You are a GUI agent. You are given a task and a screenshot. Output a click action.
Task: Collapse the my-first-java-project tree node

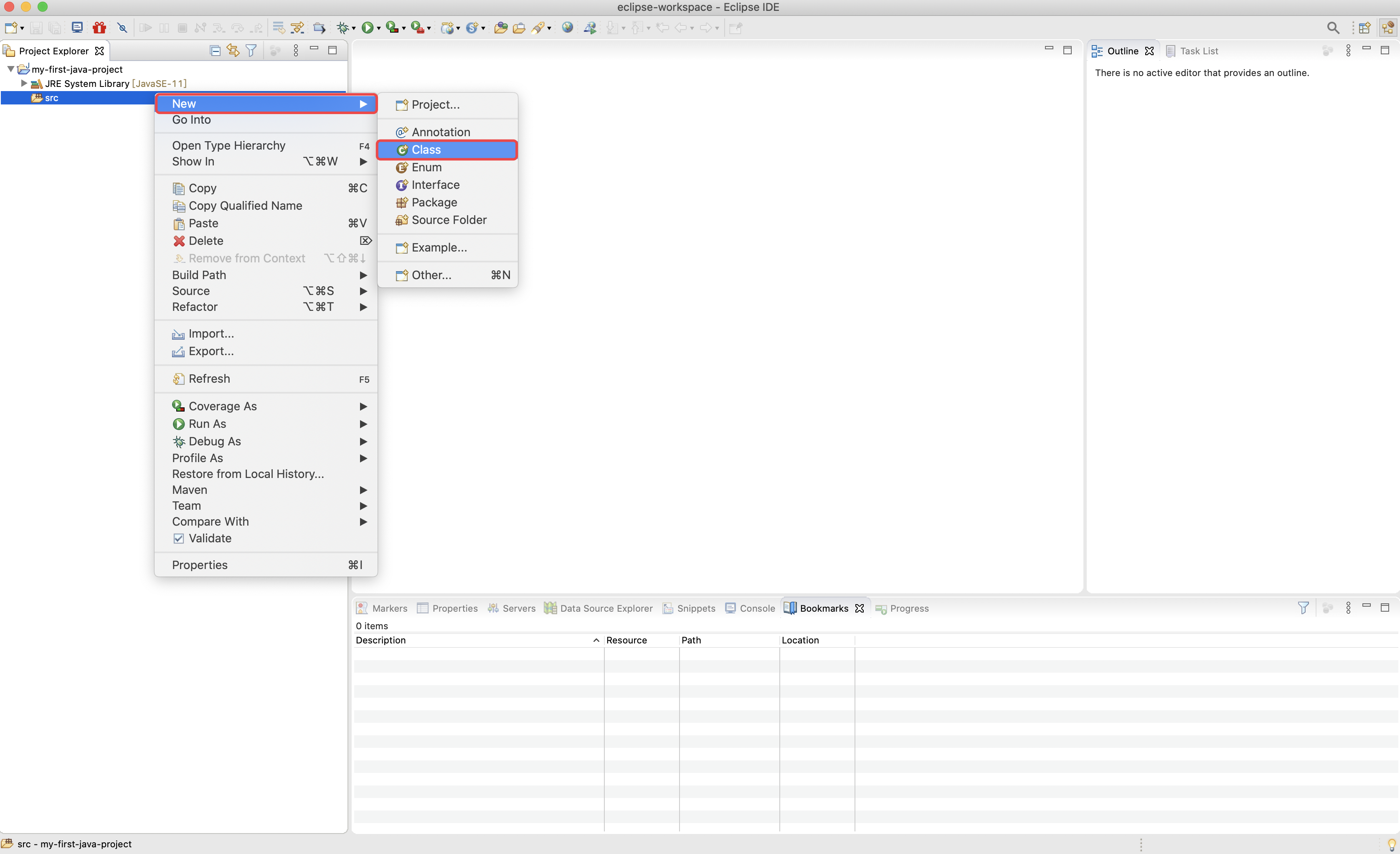(x=10, y=69)
